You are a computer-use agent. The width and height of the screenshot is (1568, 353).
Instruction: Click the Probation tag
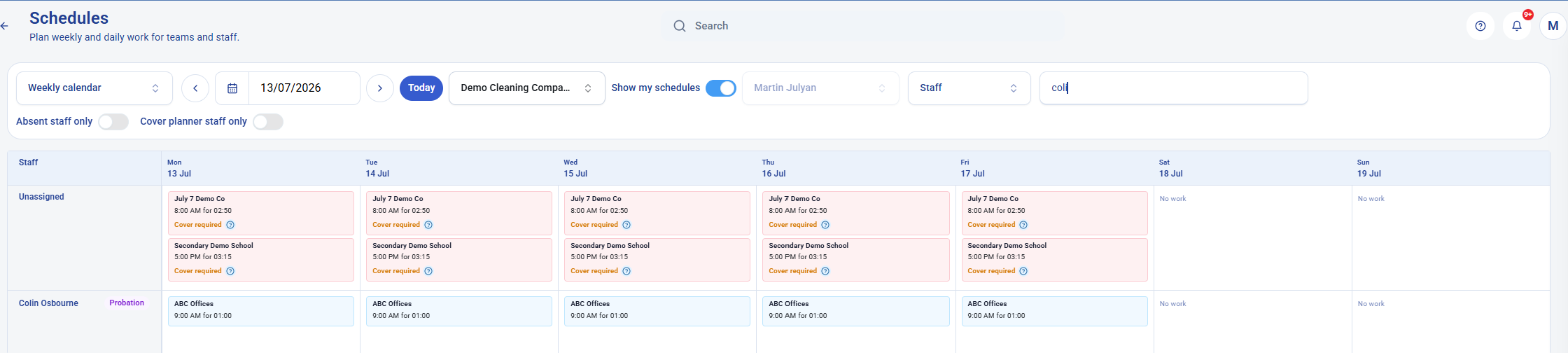[x=127, y=303]
